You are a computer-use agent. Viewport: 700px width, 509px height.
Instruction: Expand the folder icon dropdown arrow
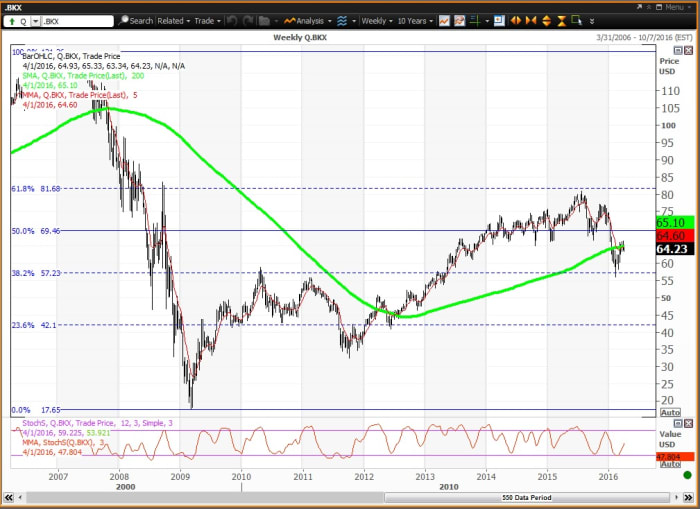click(276, 21)
